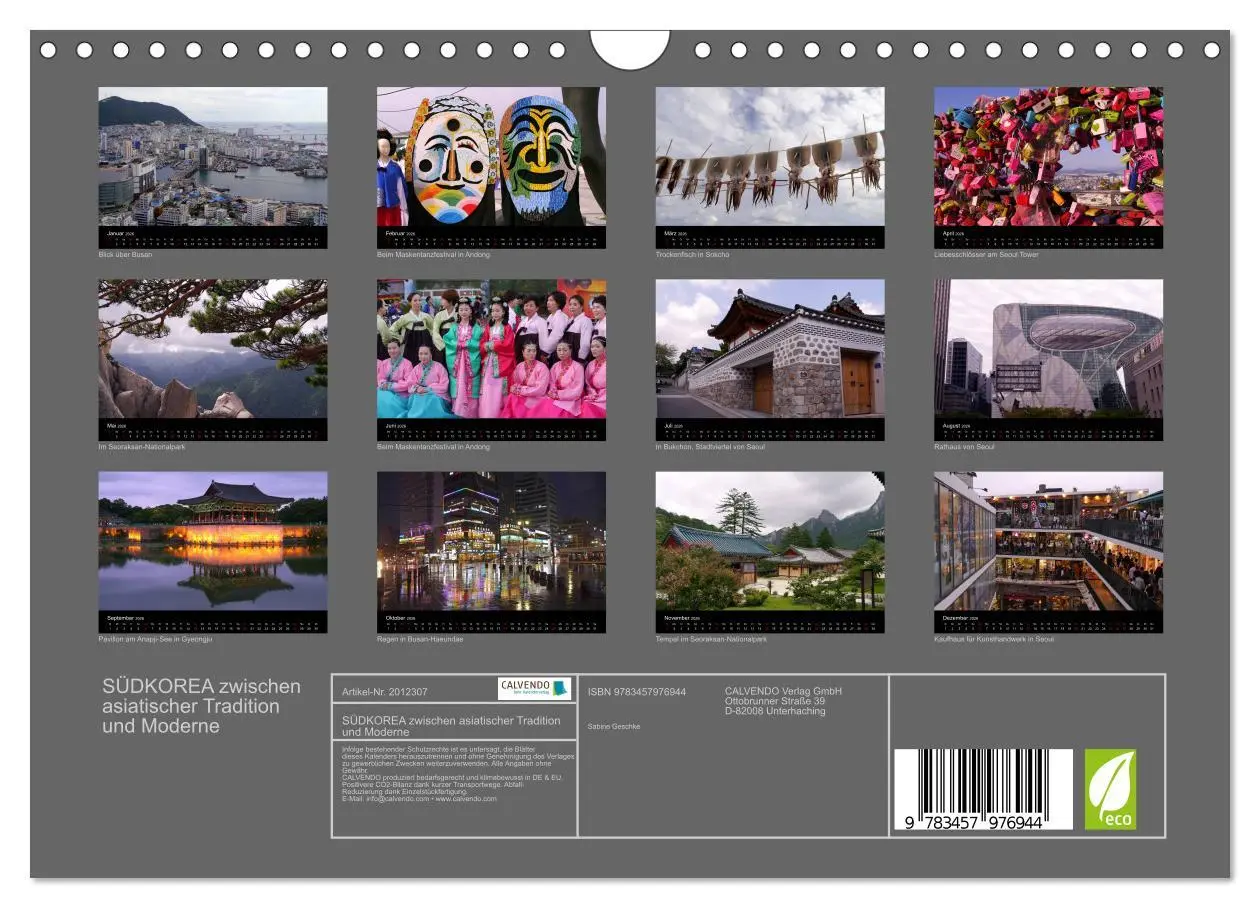Image resolution: width=1260 pixels, height=908 pixels.
Task: Click the boxed calendar title below Artikel-Nr.
Action: click(451, 726)
